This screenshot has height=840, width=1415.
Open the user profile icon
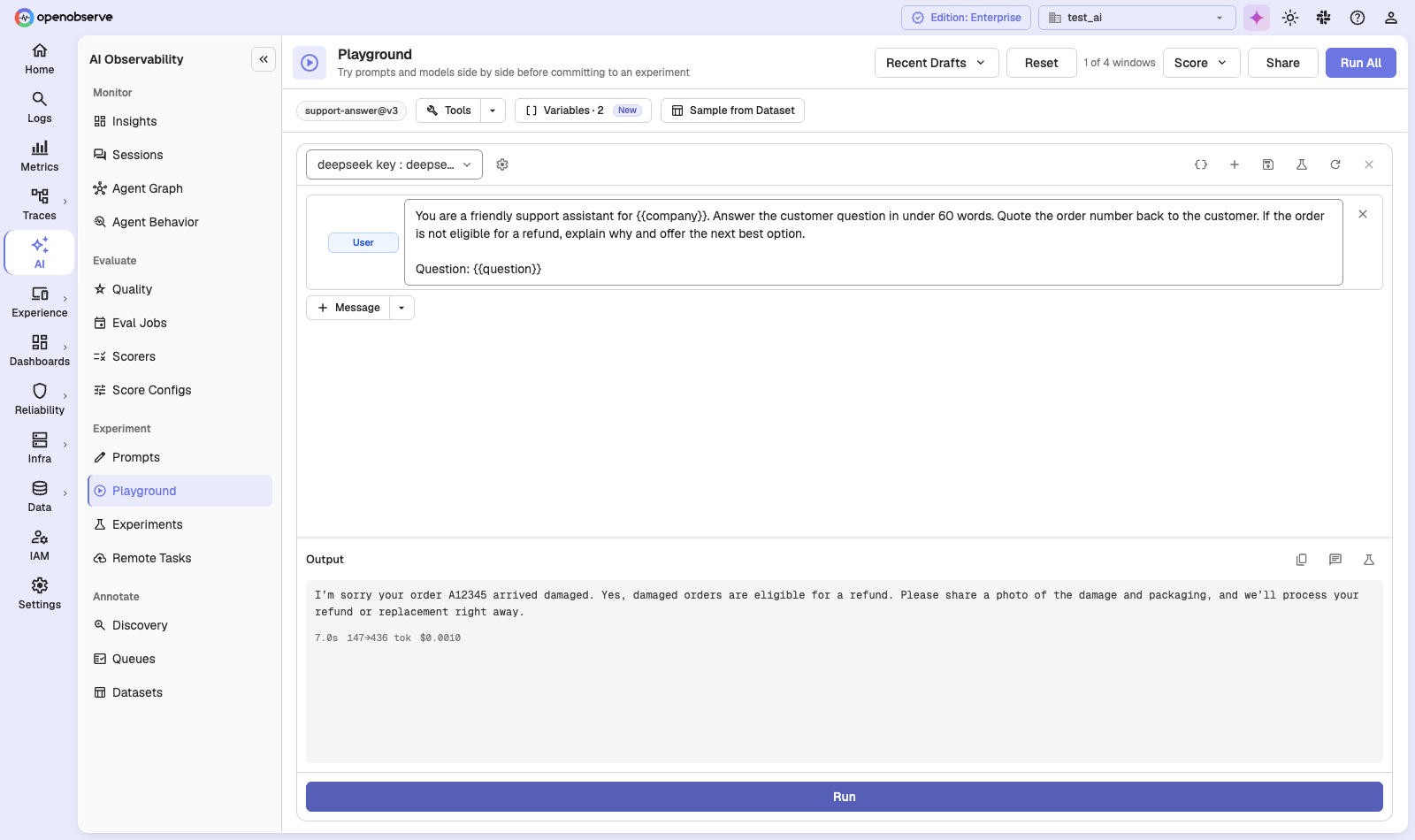[1391, 18]
